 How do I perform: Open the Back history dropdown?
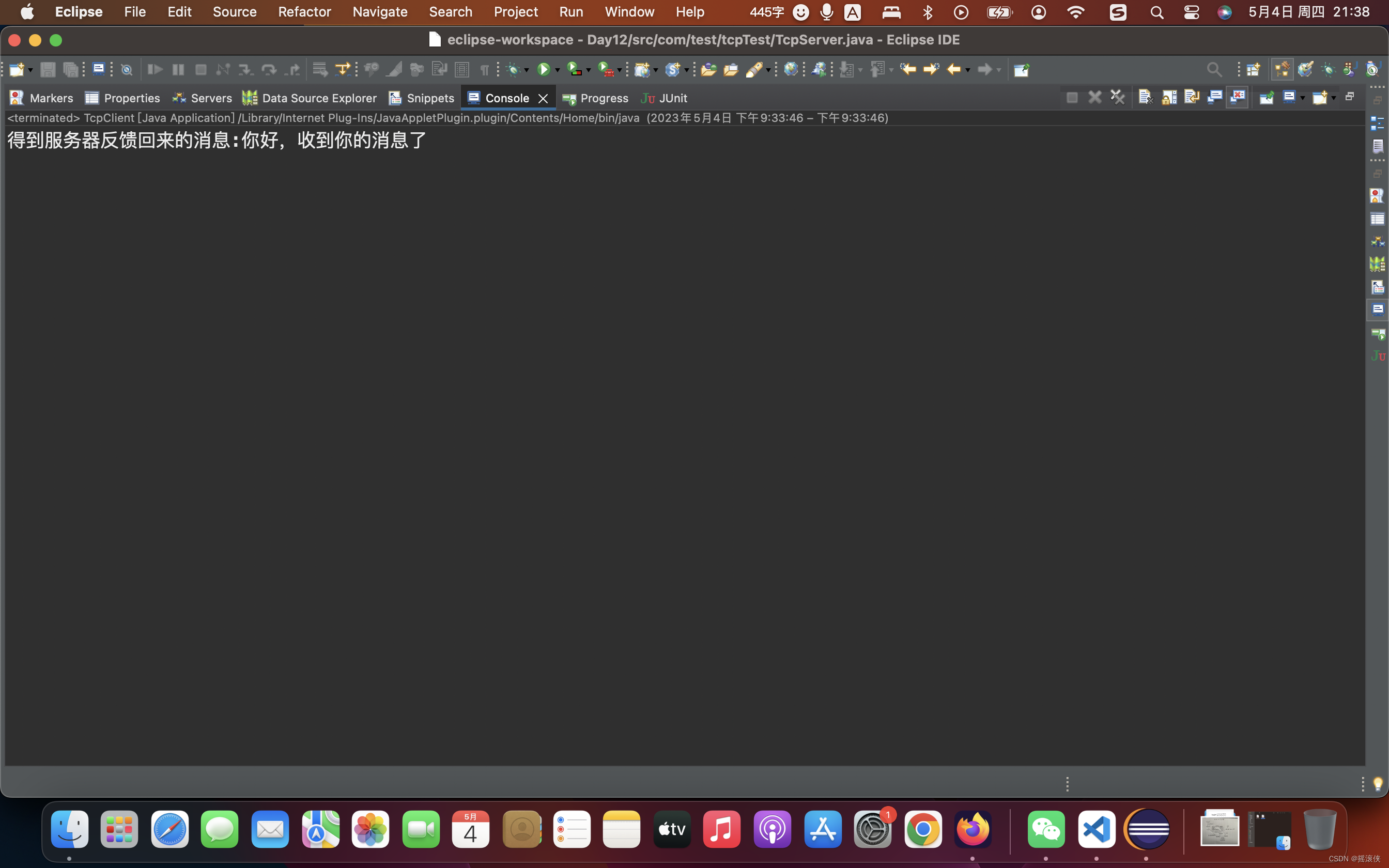[x=968, y=70]
